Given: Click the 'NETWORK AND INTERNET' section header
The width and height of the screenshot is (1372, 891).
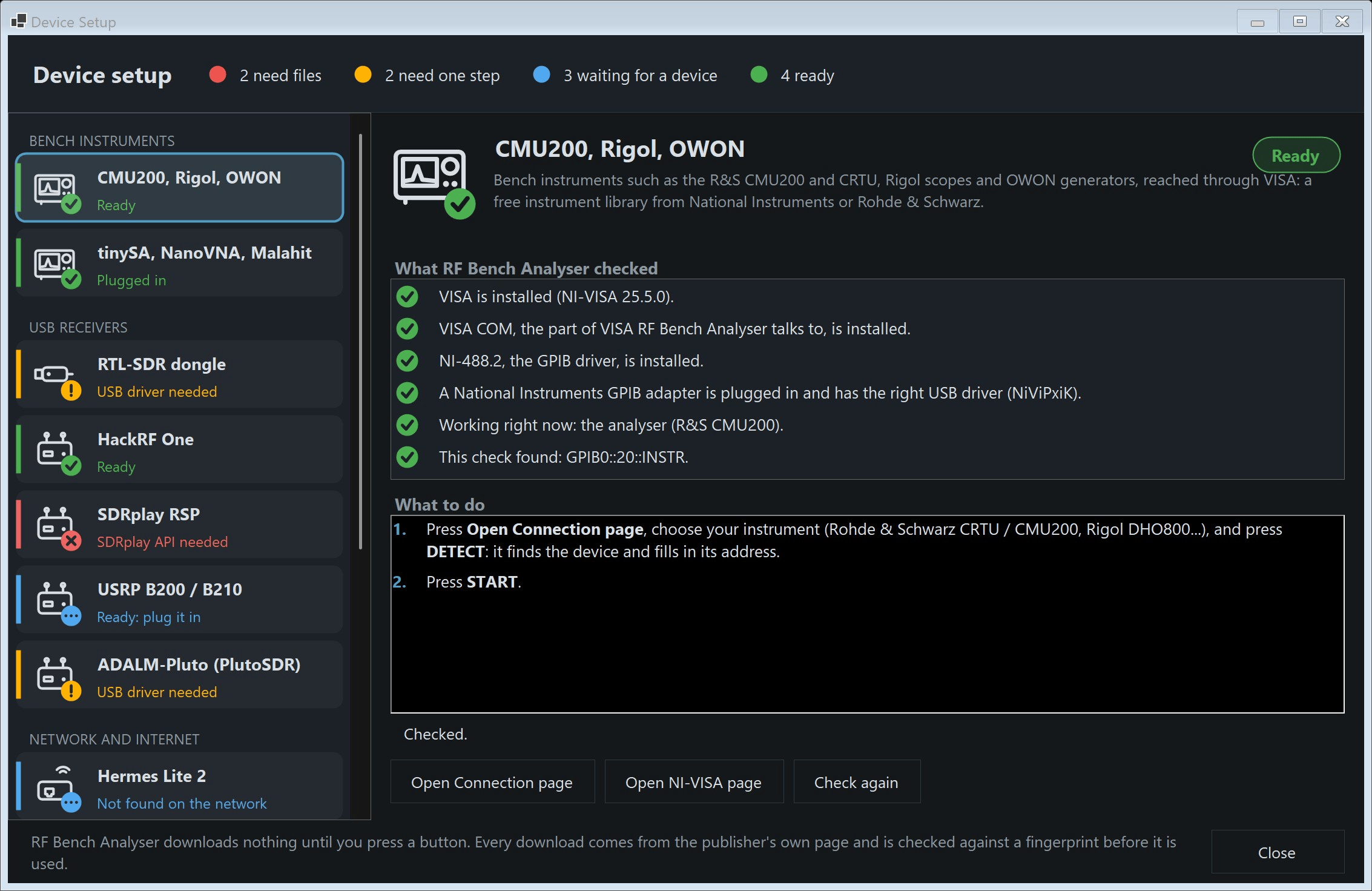Looking at the screenshot, I should click(x=114, y=739).
